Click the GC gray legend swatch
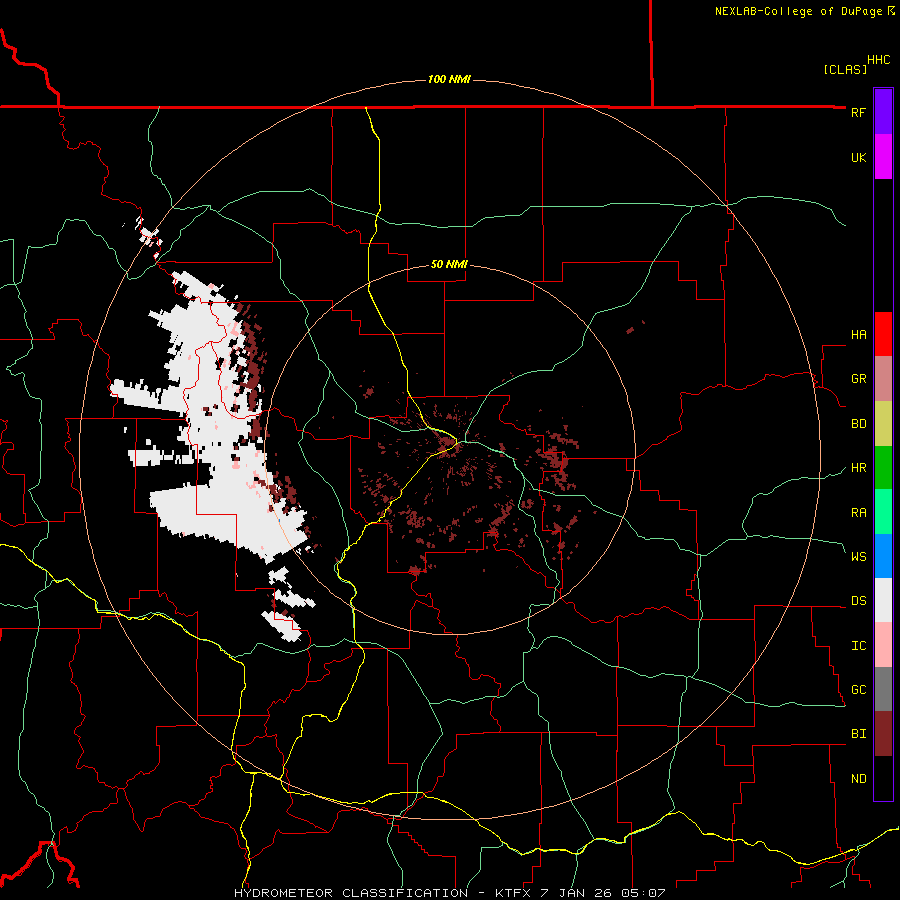The image size is (900, 900). coord(883,689)
